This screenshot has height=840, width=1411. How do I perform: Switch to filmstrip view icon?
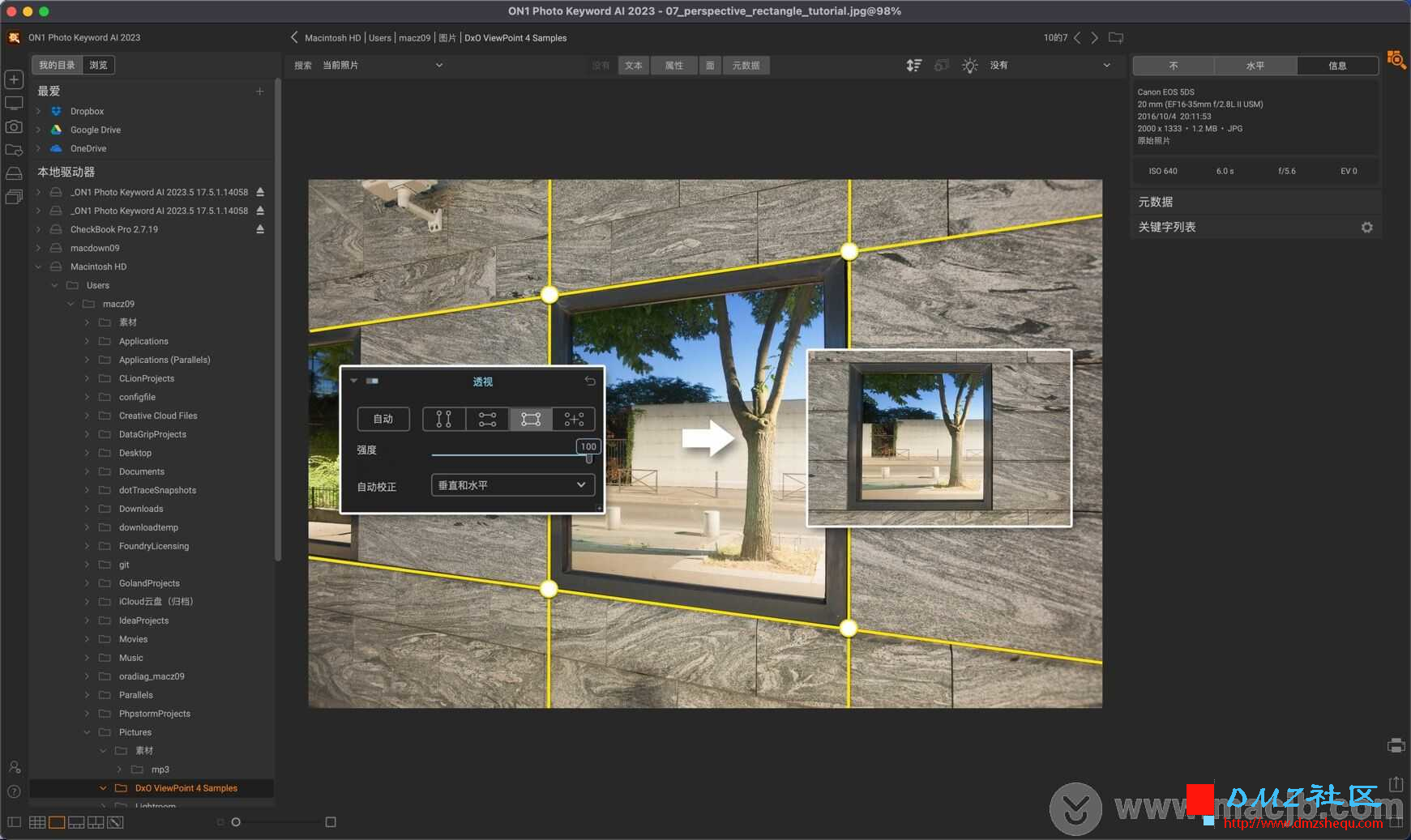tap(76, 822)
